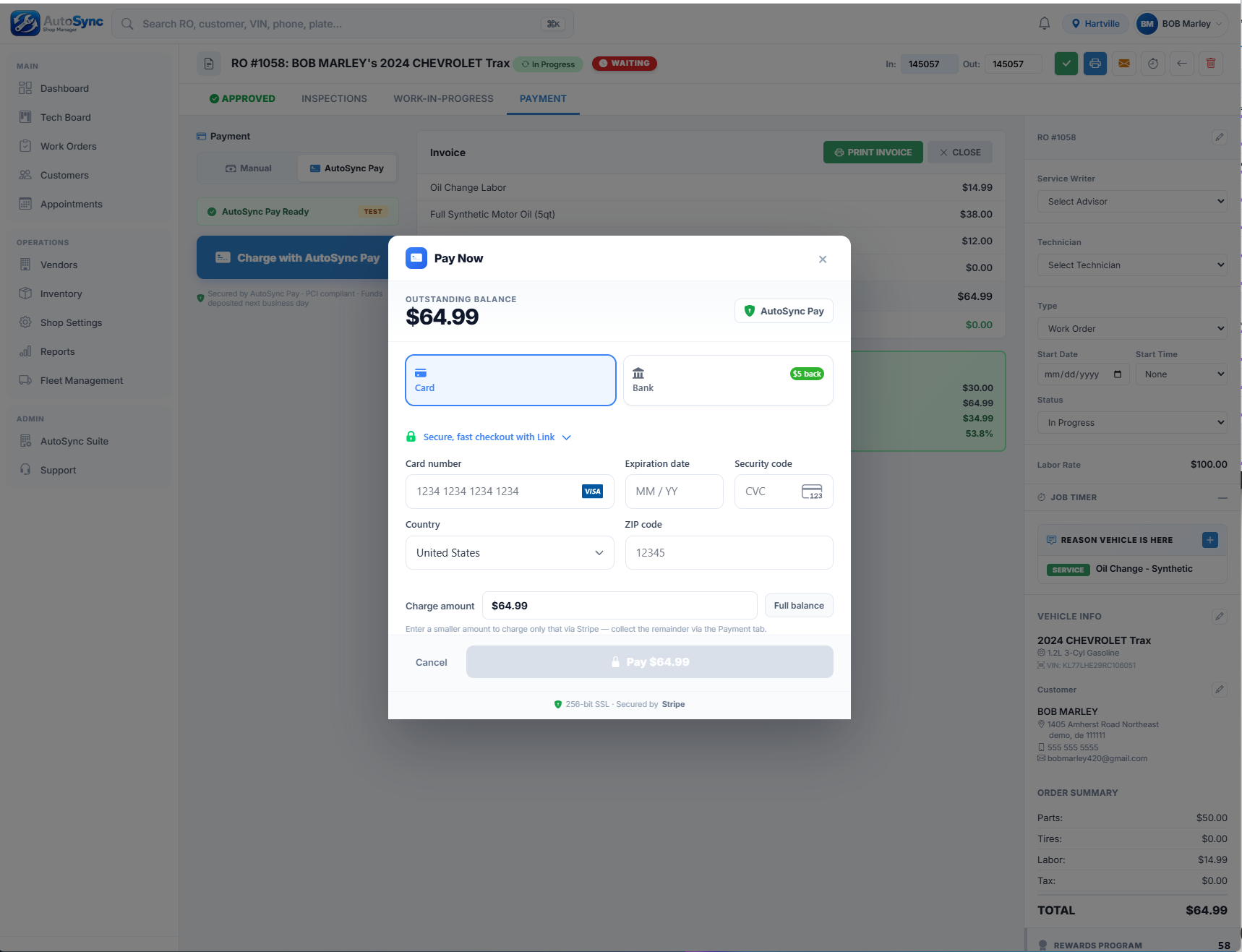This screenshot has height=952, width=1242.
Task: Open the Work Order type dropdown
Action: pyautogui.click(x=1132, y=329)
